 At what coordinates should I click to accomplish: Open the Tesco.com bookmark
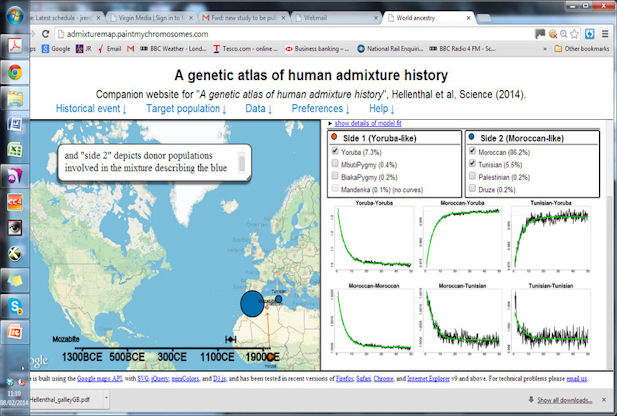245,49
